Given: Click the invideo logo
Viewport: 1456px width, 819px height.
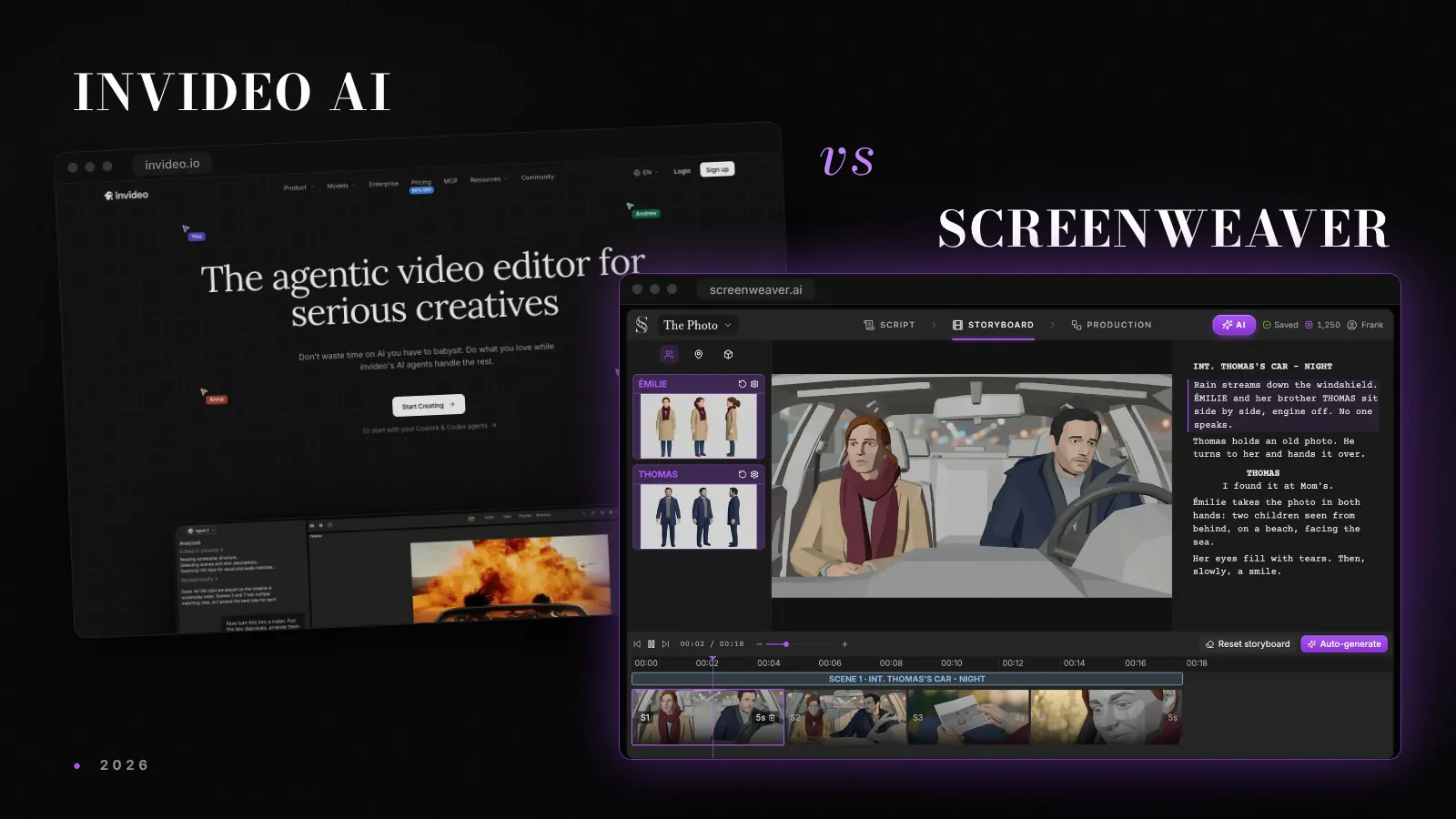Looking at the screenshot, I should (x=126, y=195).
